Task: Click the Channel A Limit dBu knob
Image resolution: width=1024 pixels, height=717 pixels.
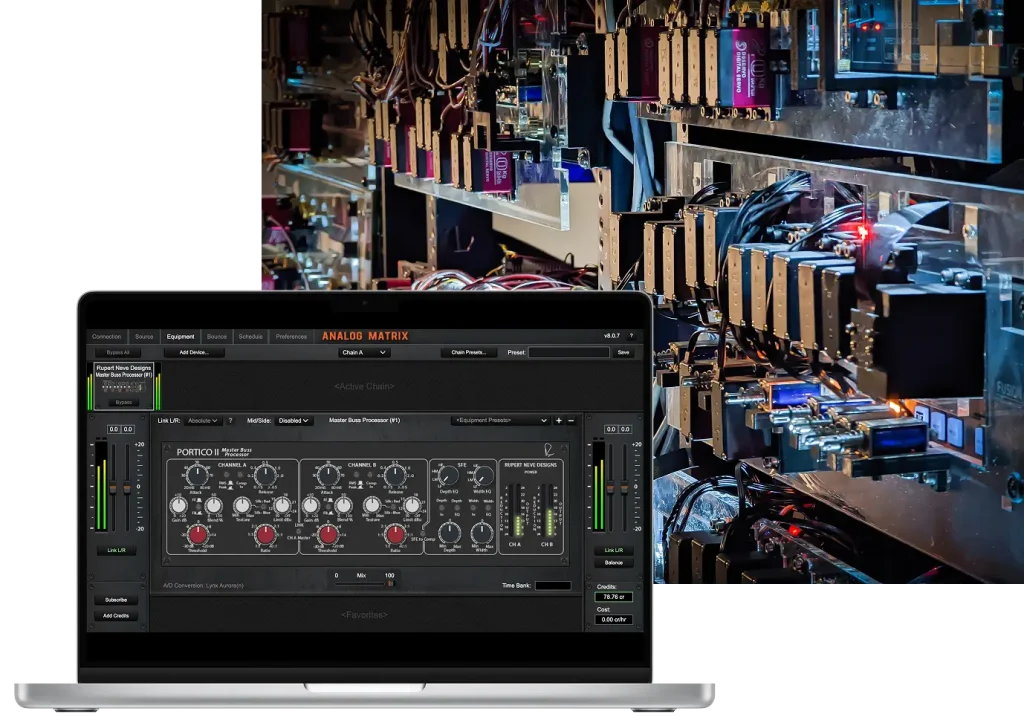Action: (281, 505)
